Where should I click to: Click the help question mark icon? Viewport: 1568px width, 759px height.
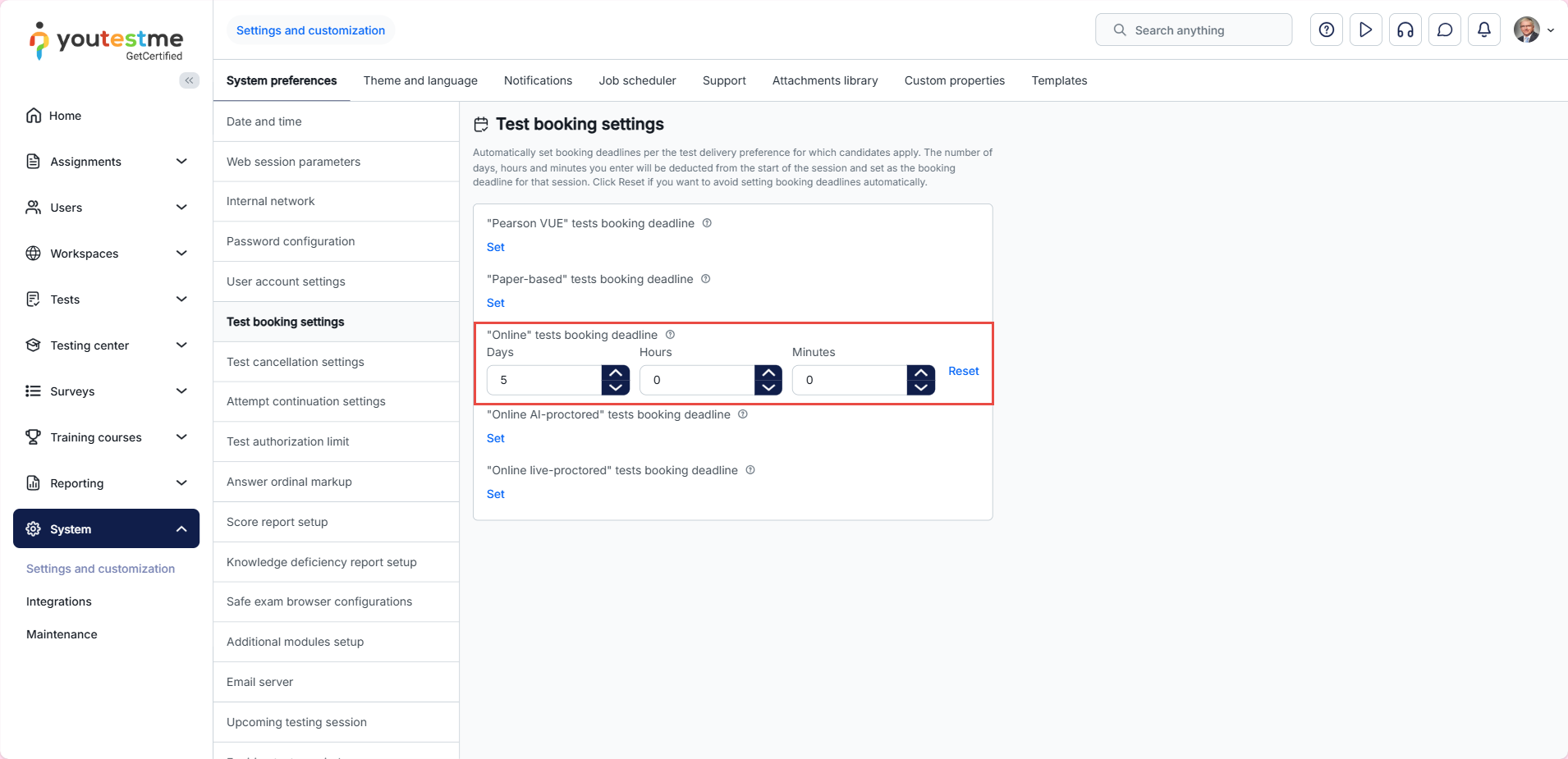[x=1326, y=30]
